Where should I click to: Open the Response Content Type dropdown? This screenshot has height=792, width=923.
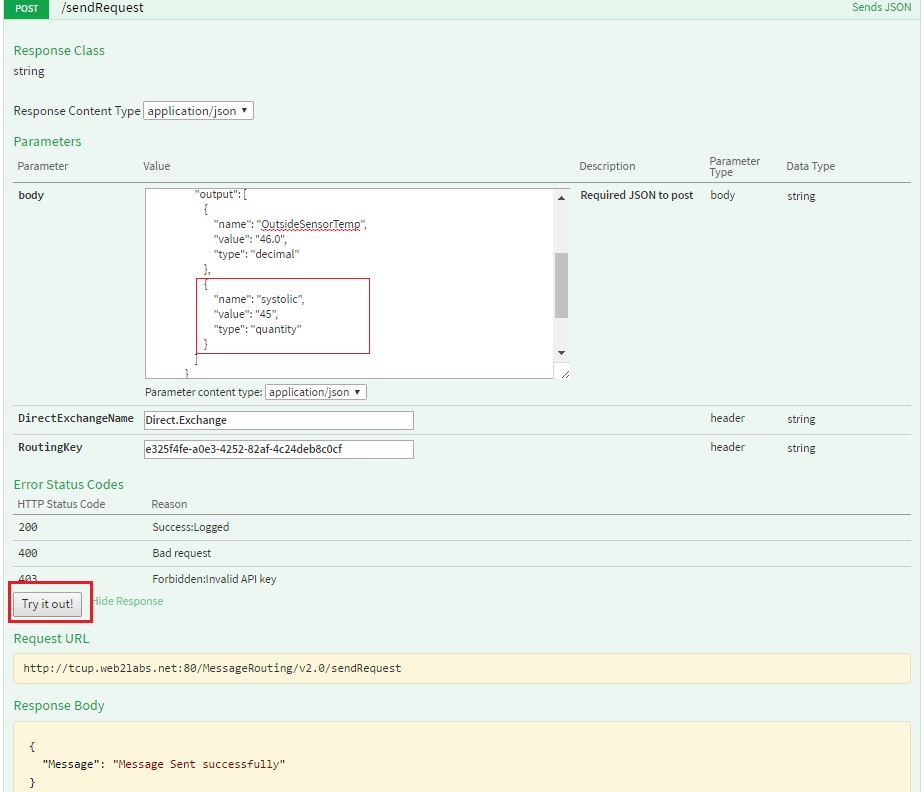click(198, 111)
